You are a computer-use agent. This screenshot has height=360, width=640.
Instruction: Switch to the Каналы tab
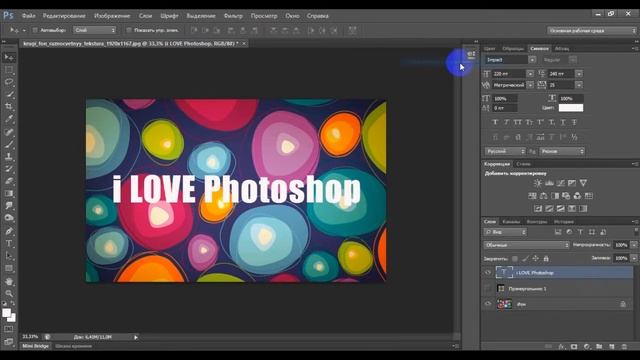point(511,222)
